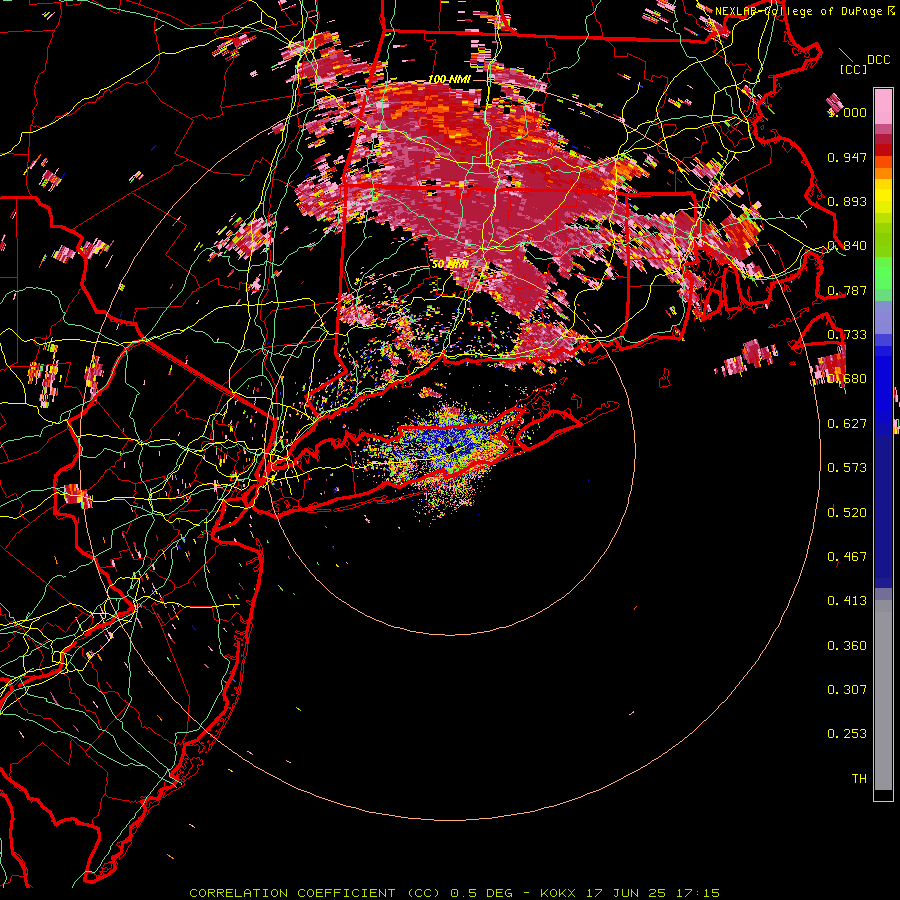Click the 100 NMI range ring label

pyautogui.click(x=449, y=79)
